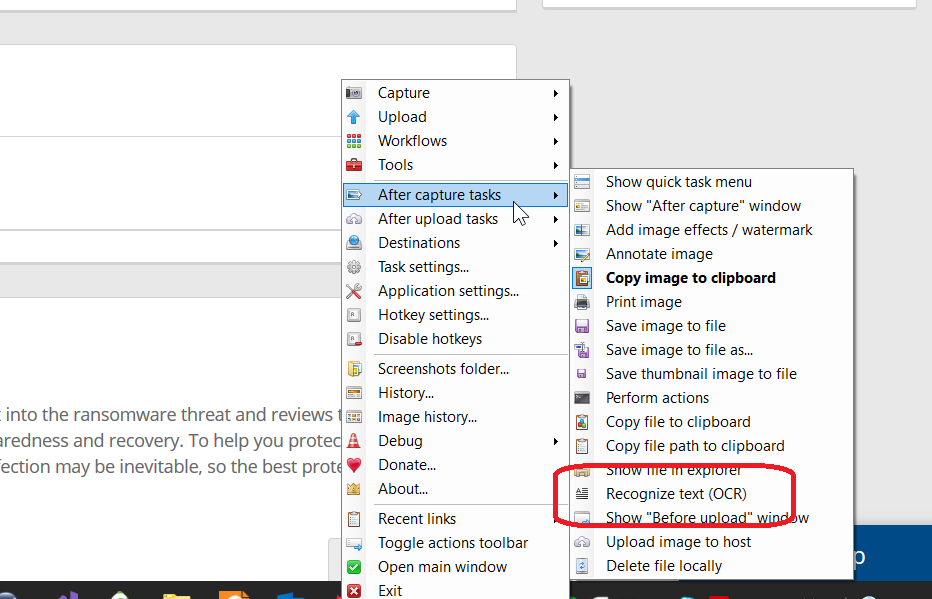This screenshot has width=932, height=599.
Task: Click the cloud icon beside After upload tasks
Action: tap(354, 219)
